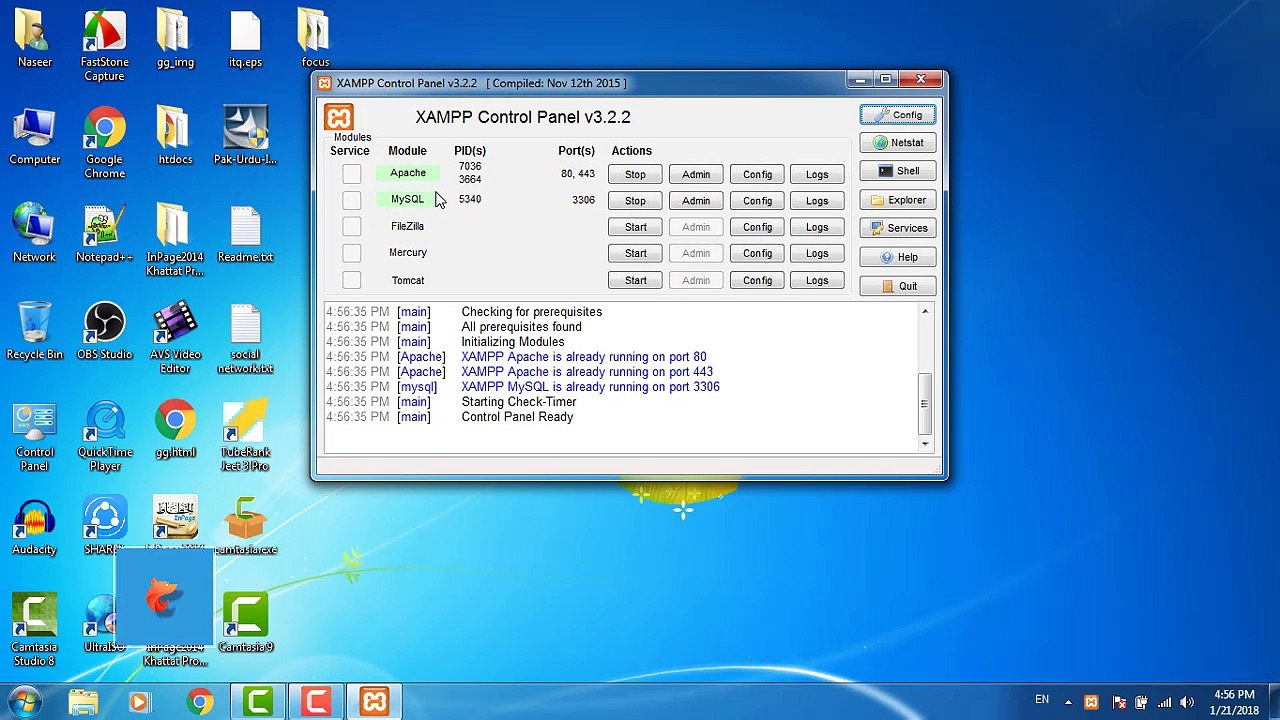Launch the XAMPP Shell
Screen dimensions: 1280x720
(x=898, y=171)
